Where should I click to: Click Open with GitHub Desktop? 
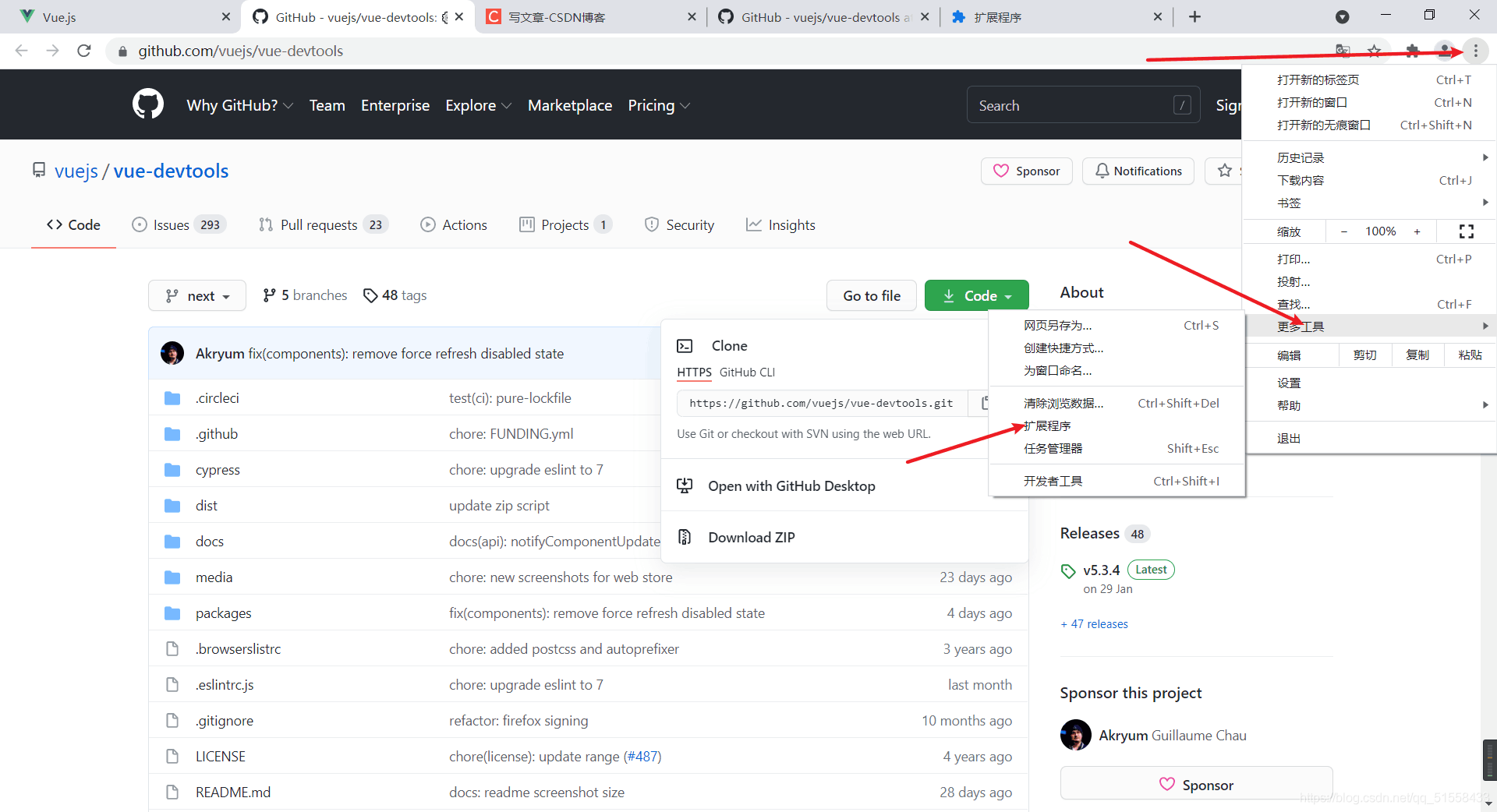click(791, 485)
